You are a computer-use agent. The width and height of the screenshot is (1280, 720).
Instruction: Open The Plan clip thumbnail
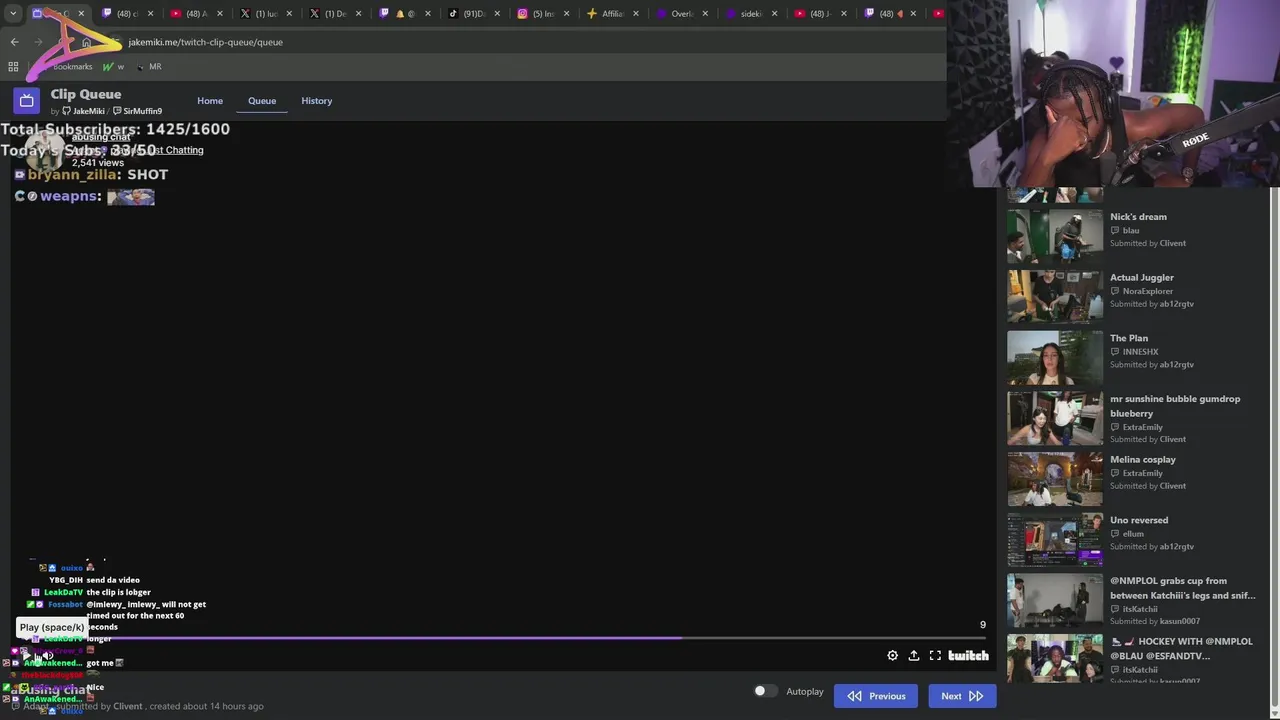(1055, 357)
